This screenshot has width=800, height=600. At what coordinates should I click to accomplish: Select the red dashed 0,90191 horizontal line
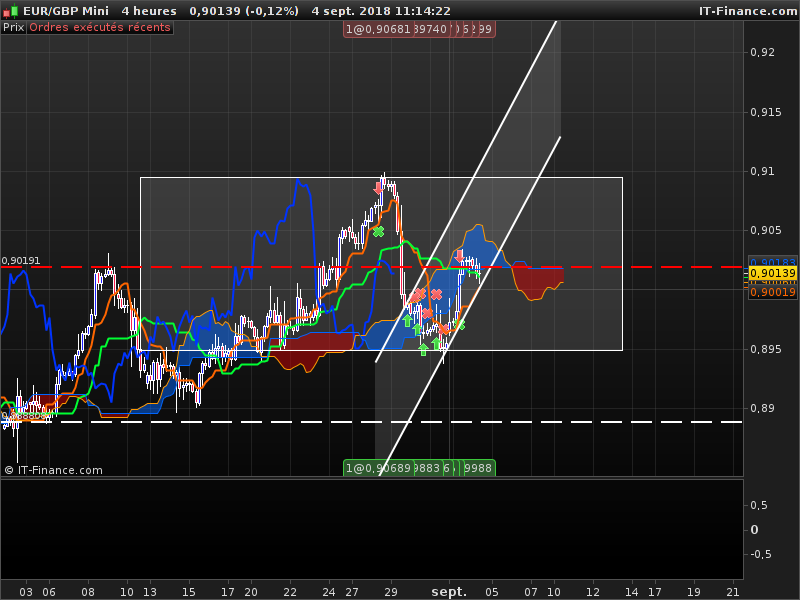pos(371,267)
